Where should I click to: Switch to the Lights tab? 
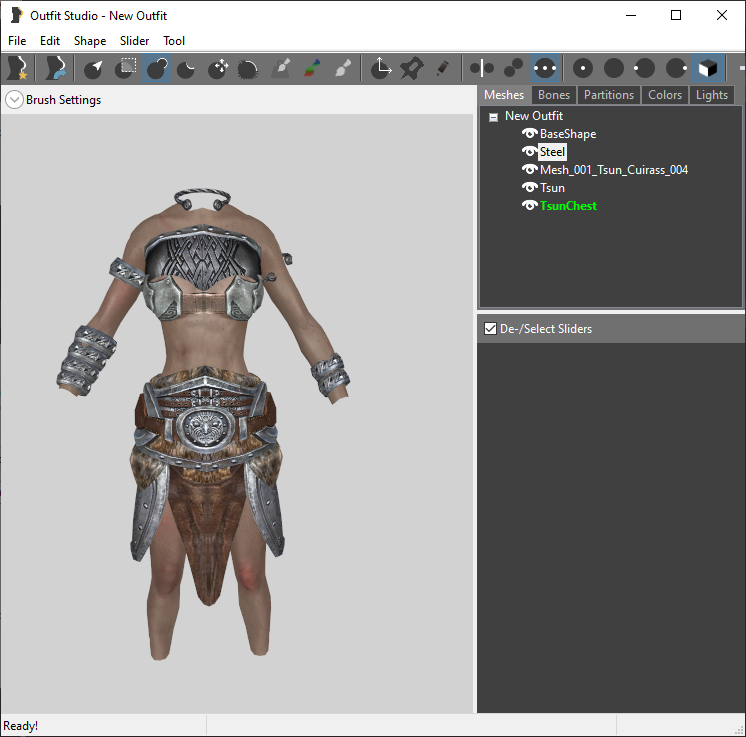pyautogui.click(x=712, y=95)
